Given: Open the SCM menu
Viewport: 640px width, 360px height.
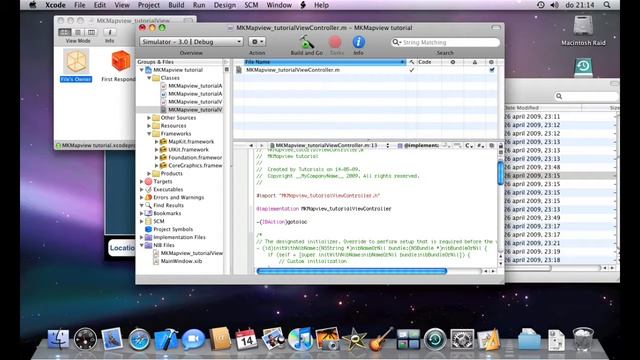Looking at the screenshot, I should tap(251, 5).
